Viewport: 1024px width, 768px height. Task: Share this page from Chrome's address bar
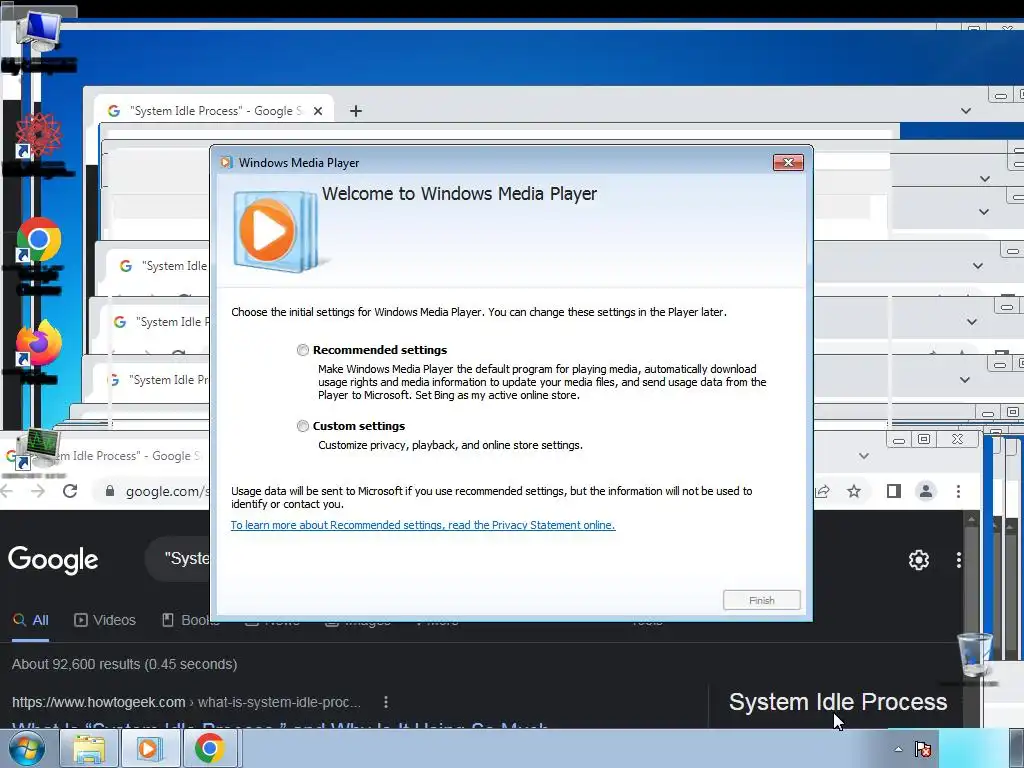tap(823, 491)
